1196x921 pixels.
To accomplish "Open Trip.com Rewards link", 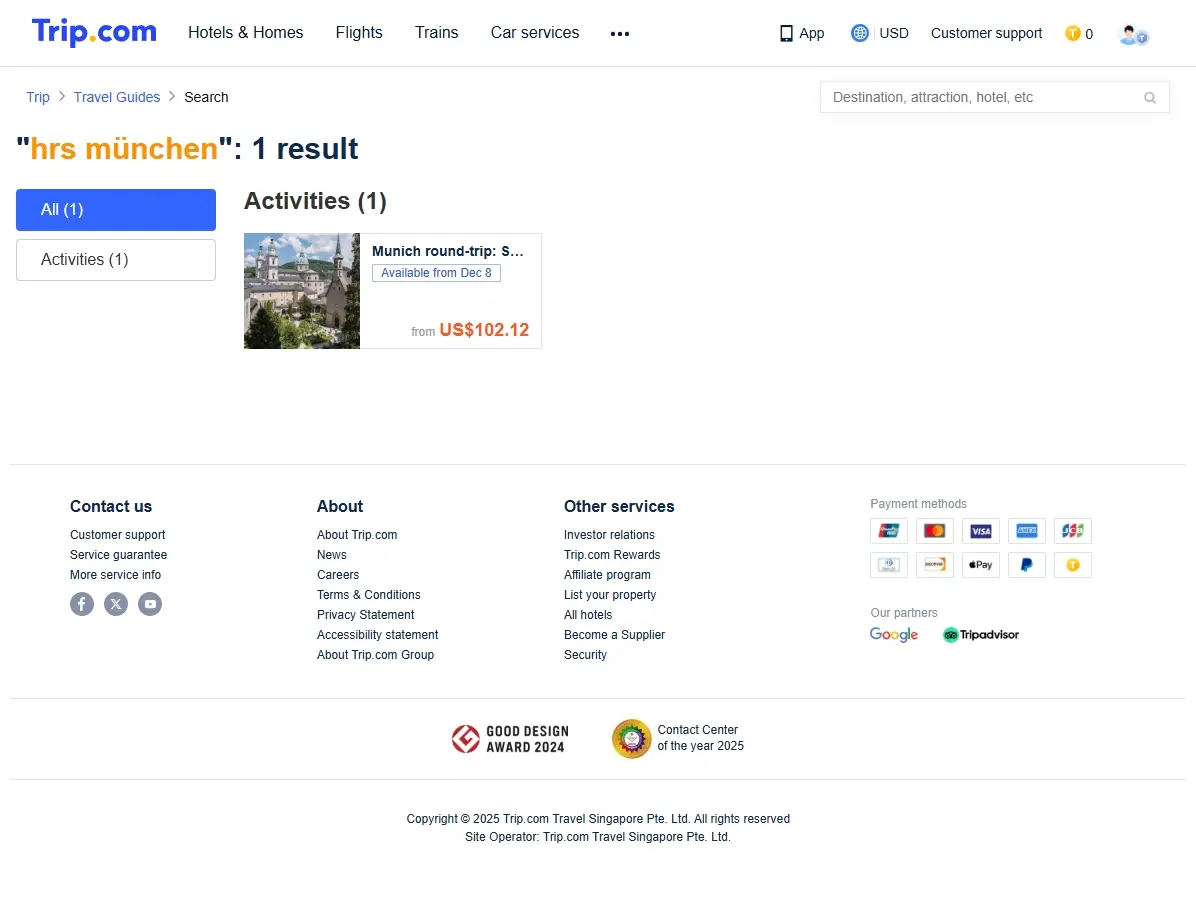I will tap(612, 555).
